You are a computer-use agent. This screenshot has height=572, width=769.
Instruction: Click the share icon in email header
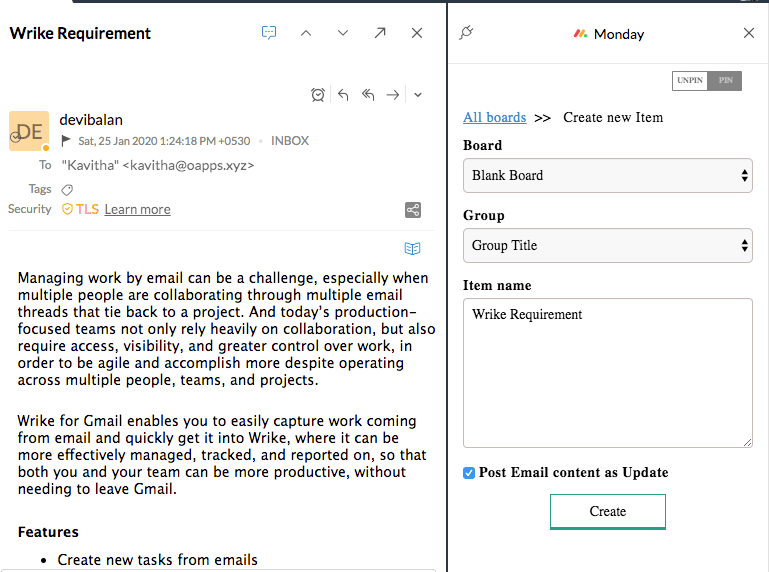tap(413, 210)
